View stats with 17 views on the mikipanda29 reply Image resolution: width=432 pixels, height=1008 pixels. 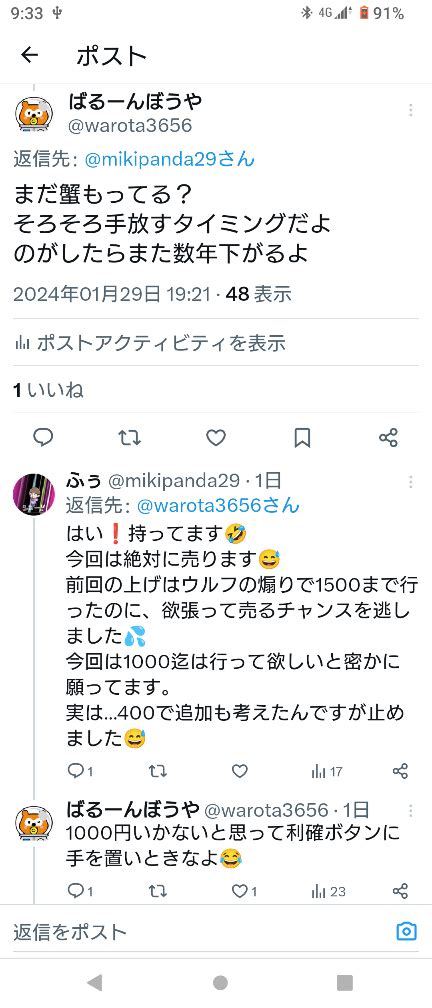point(327,771)
